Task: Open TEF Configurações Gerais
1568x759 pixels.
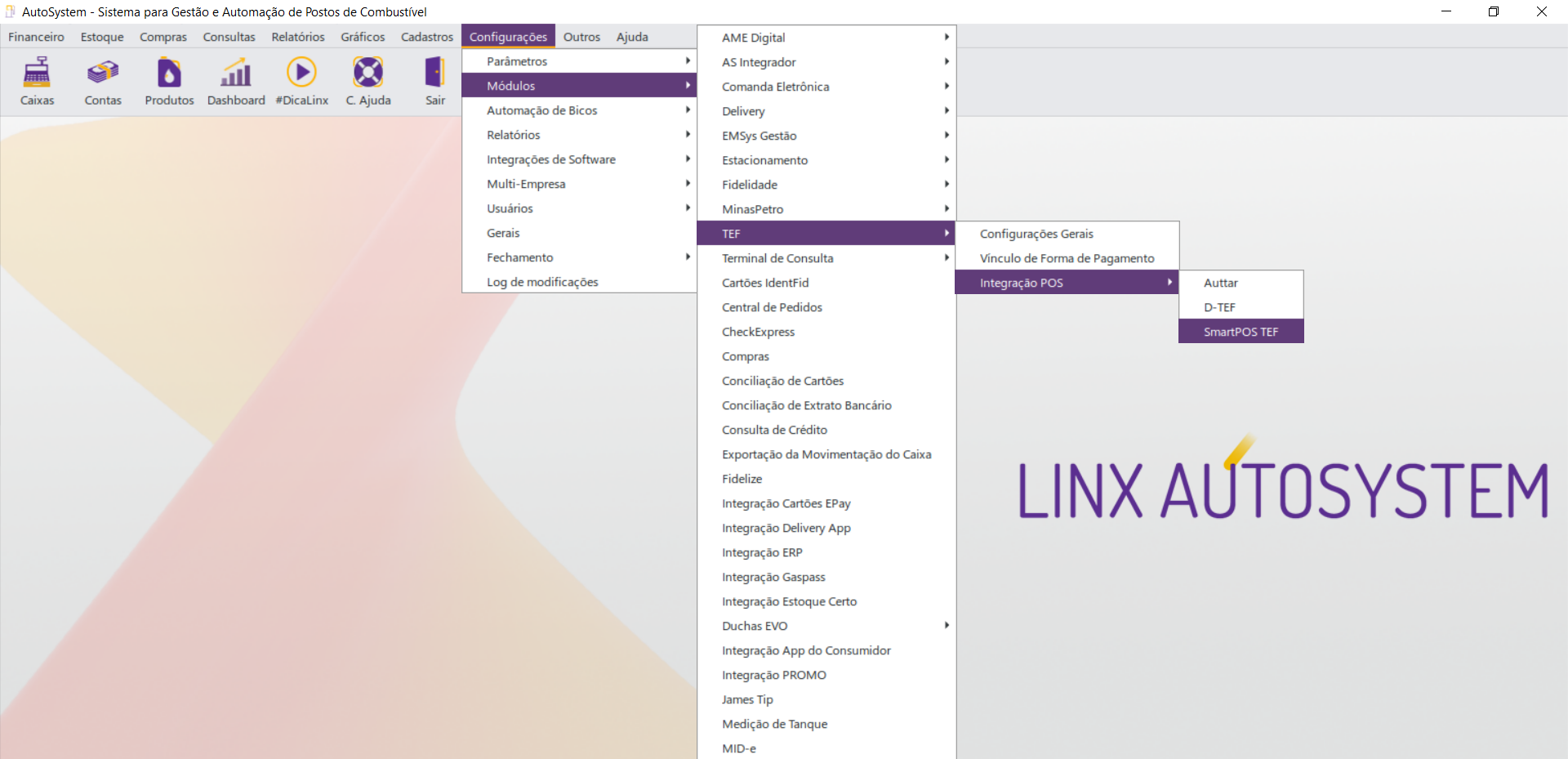Action: [1067, 234]
